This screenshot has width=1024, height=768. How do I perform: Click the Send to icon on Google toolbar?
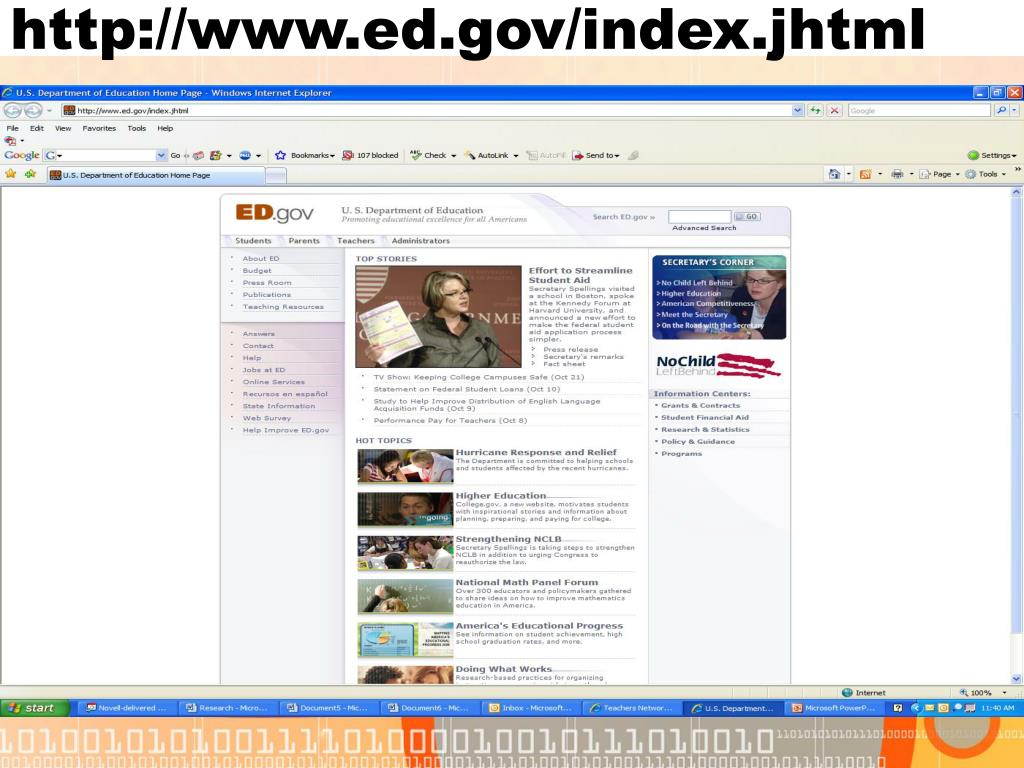point(577,155)
